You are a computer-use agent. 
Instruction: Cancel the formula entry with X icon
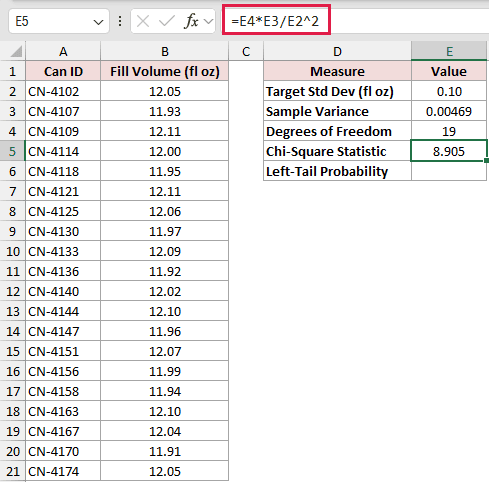143,22
